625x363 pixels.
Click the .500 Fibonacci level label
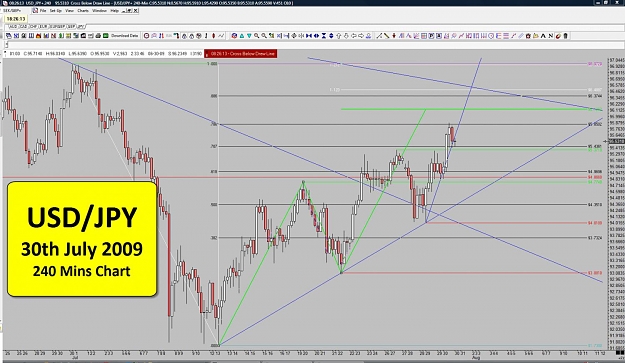(x=214, y=204)
